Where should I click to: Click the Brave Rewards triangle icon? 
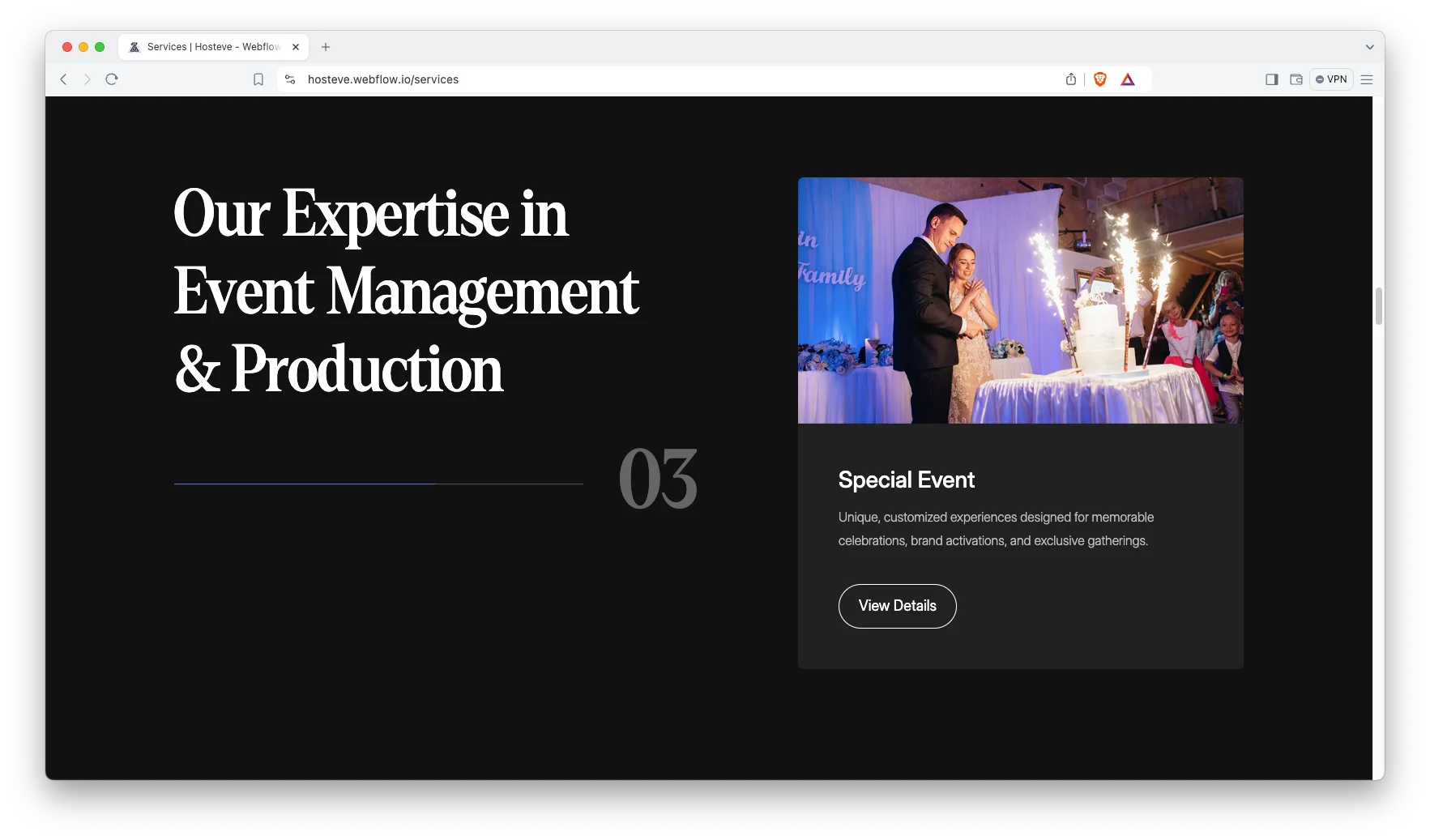(x=1128, y=79)
